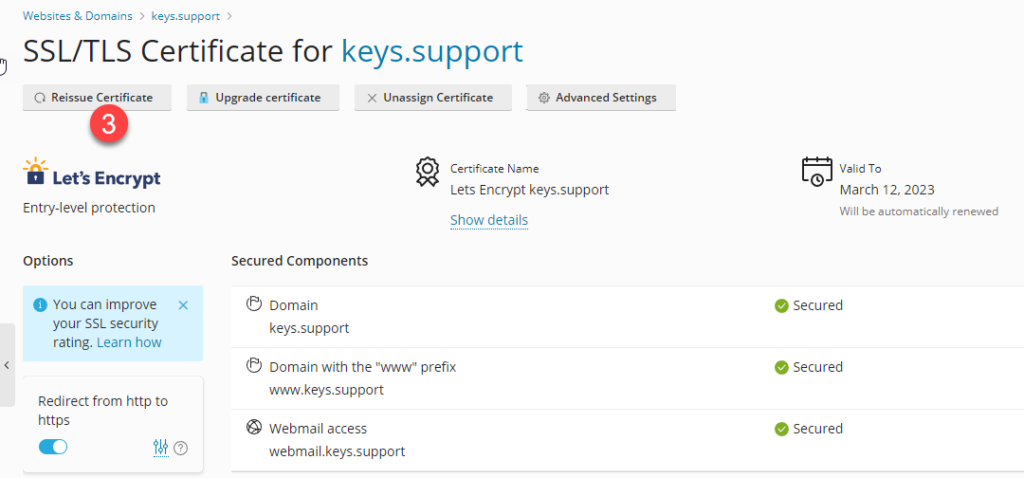Follow the Learn how link

pyautogui.click(x=129, y=342)
